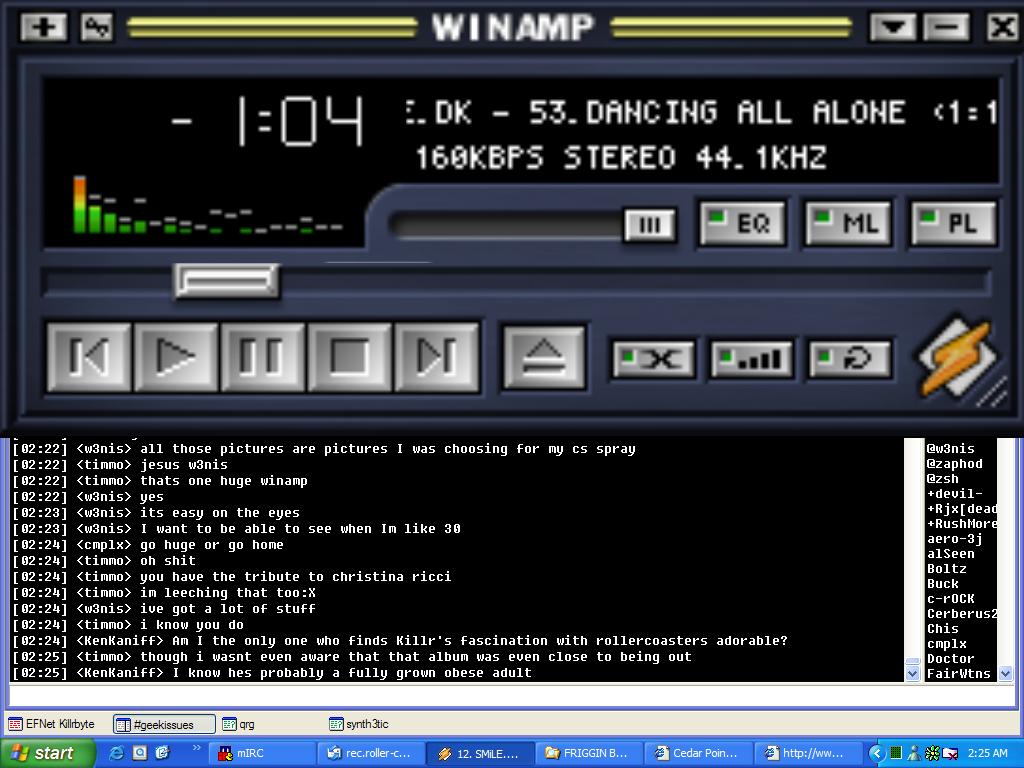Screen dimensions: 1024x768
Task: Toggle the crossfade bars button
Action: coord(752,359)
